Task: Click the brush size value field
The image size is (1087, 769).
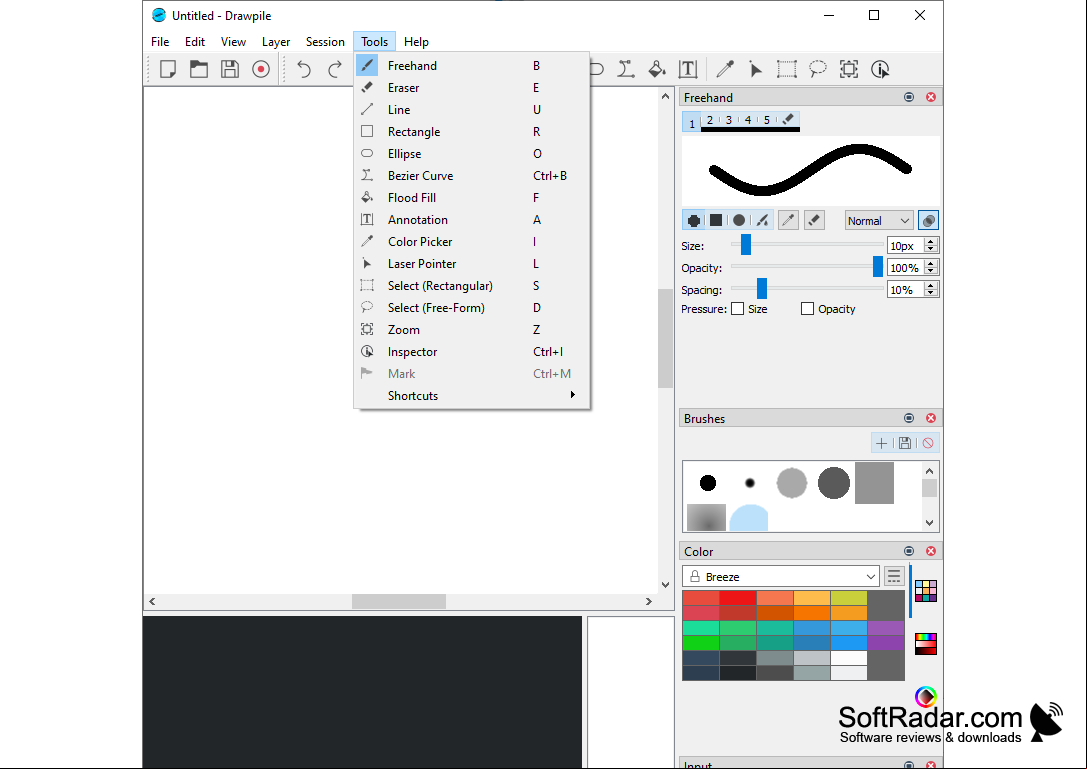Action: click(906, 245)
